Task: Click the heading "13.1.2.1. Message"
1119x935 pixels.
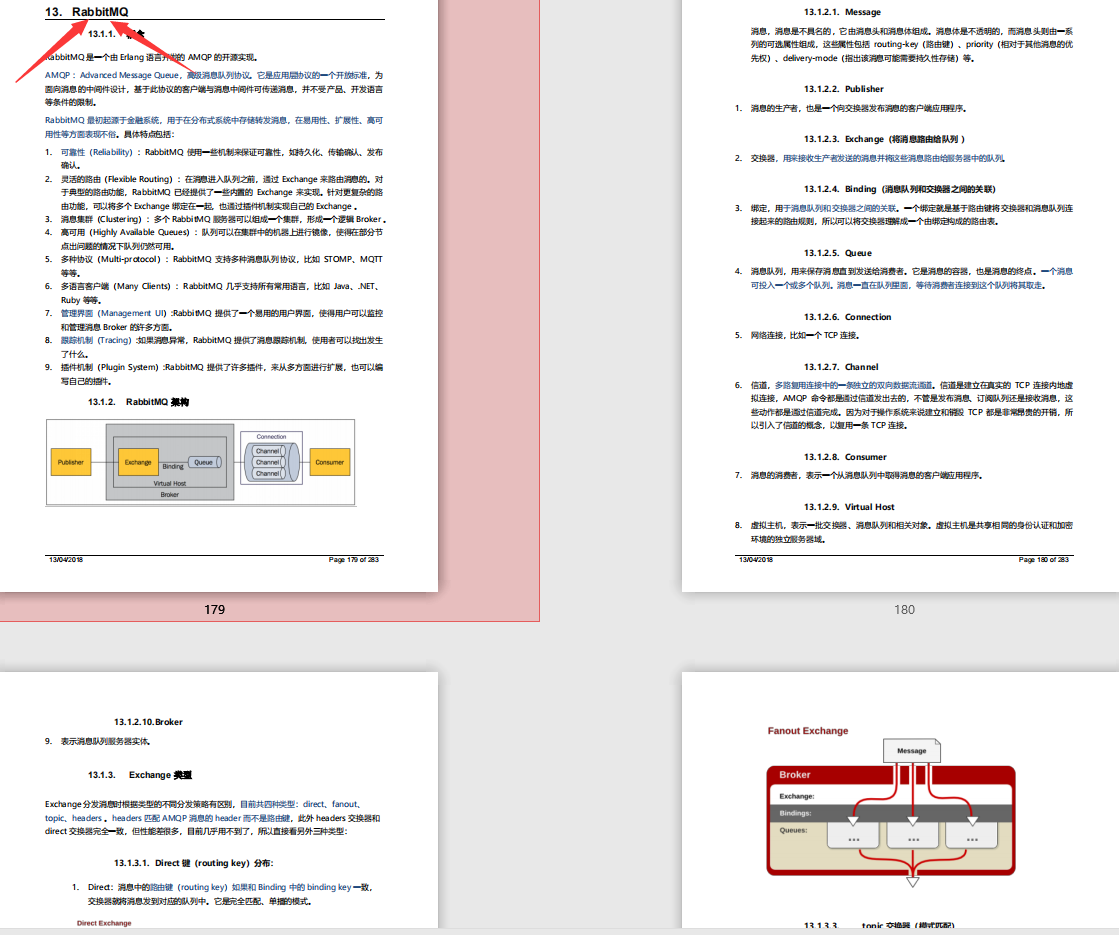Action: (x=842, y=12)
